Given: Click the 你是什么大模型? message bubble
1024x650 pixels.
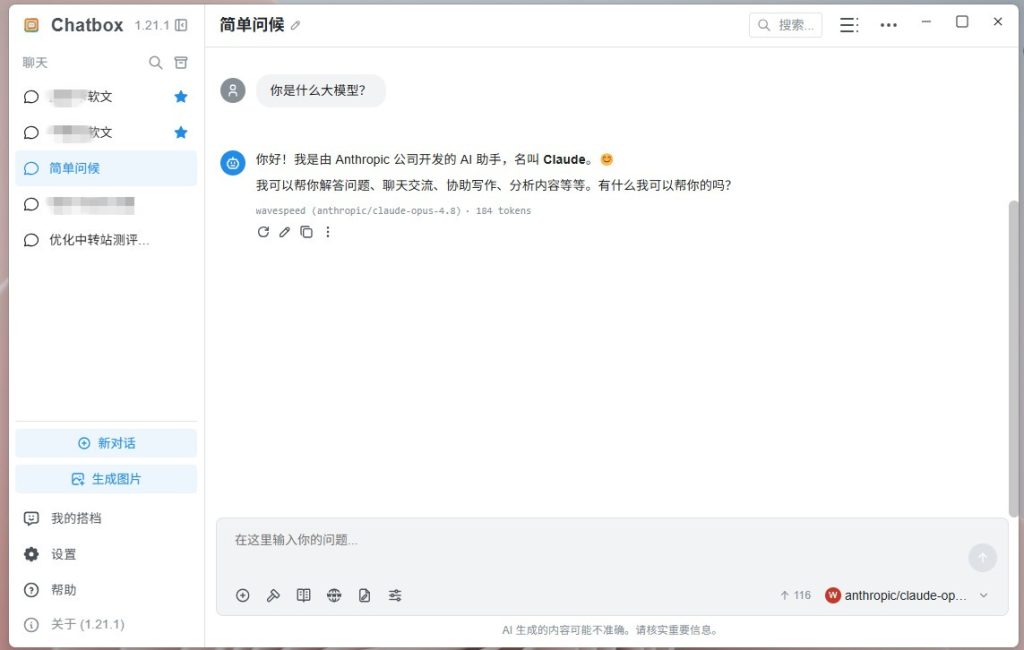Looking at the screenshot, I should pos(320,90).
